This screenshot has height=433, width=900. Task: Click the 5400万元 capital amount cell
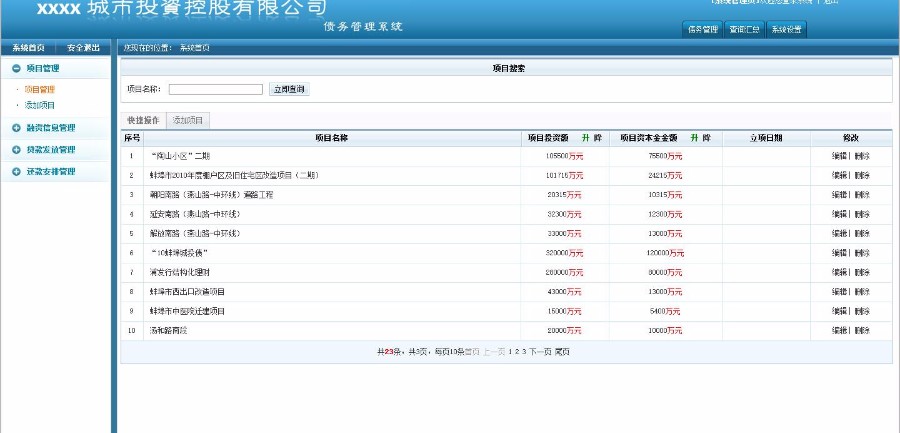pyautogui.click(x=665, y=311)
